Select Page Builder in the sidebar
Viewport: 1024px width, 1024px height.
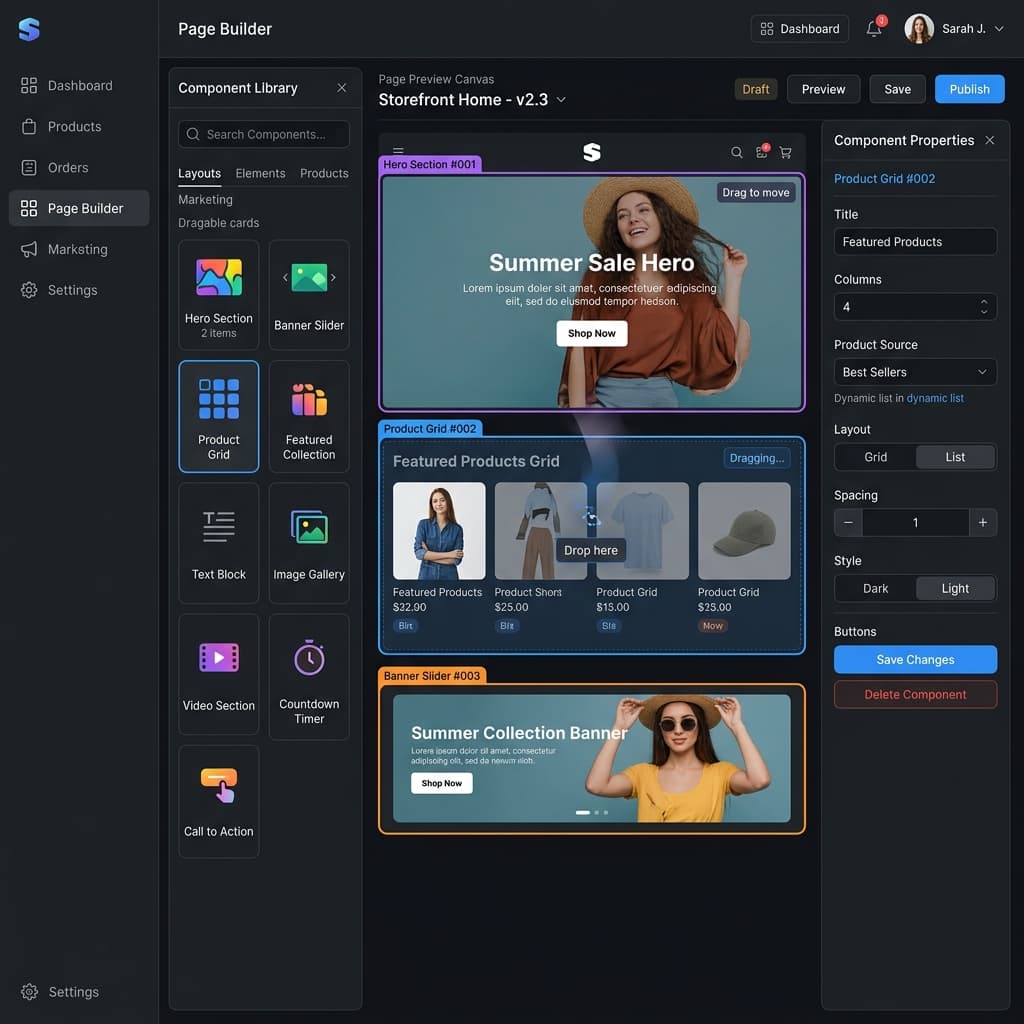point(79,208)
